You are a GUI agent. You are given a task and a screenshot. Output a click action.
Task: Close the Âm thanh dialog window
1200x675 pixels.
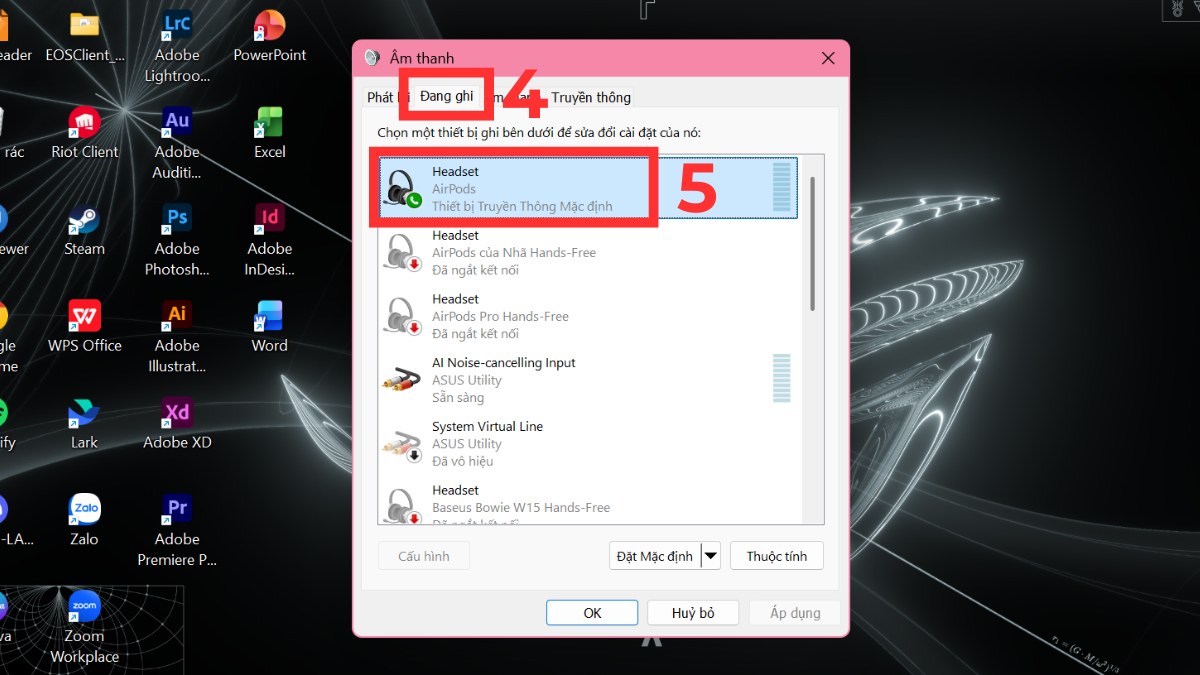click(x=828, y=59)
